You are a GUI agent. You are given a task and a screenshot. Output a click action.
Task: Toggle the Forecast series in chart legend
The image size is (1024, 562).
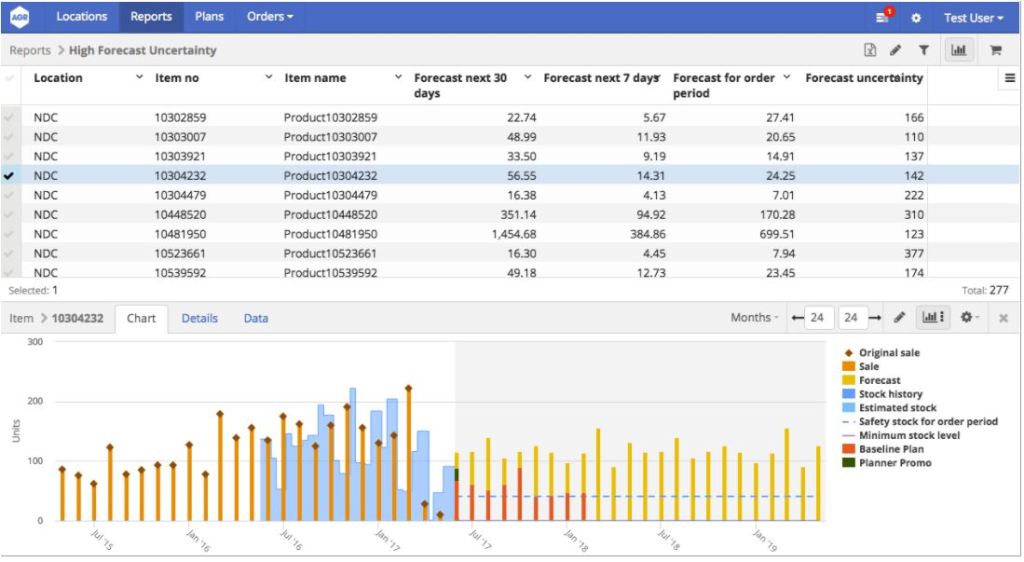pos(879,380)
